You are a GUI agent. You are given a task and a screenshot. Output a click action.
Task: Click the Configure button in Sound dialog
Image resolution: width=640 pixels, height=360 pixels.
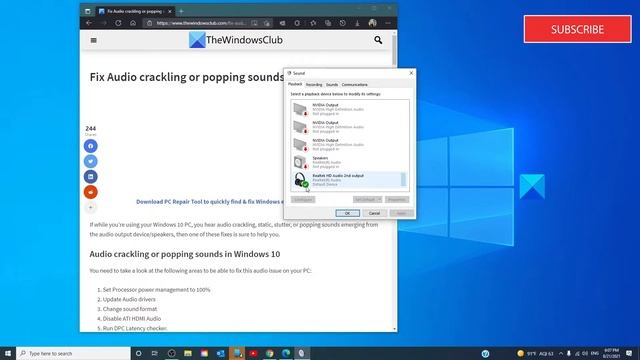click(x=303, y=200)
